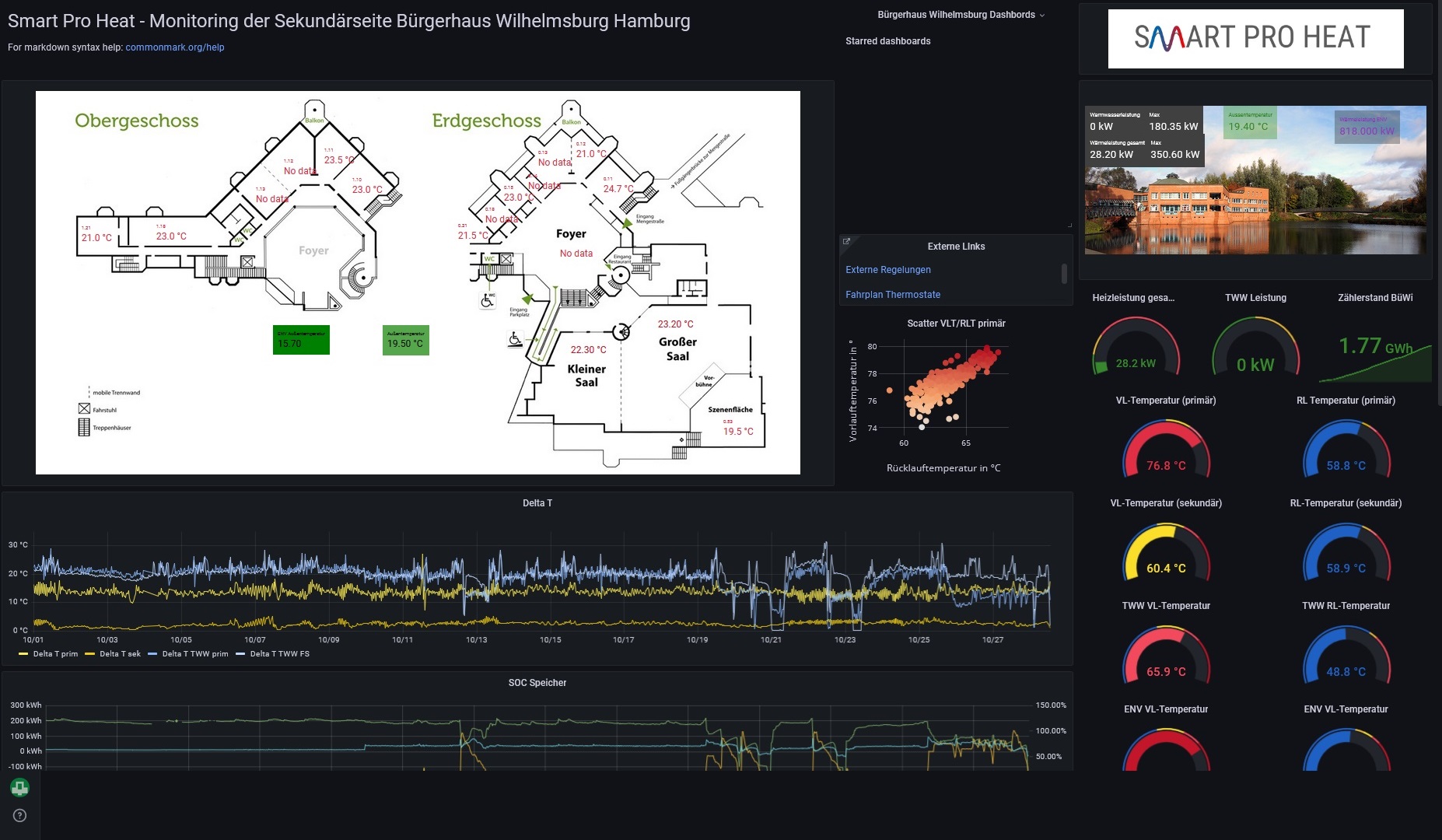Screen dimensions: 1442x840
Task: Click the Fahrstuhl legend icon on the floor plan
Action: (x=84, y=409)
